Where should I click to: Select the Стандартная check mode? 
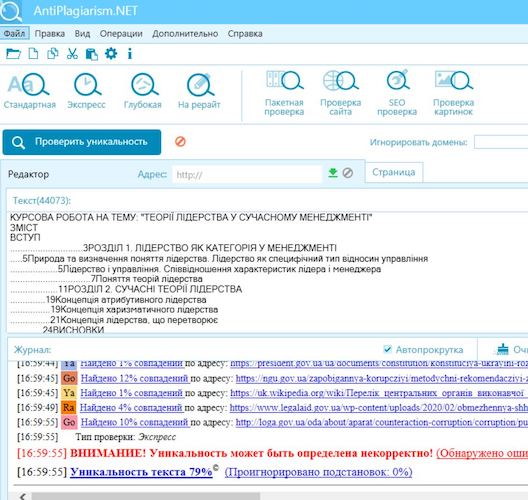(x=30, y=91)
